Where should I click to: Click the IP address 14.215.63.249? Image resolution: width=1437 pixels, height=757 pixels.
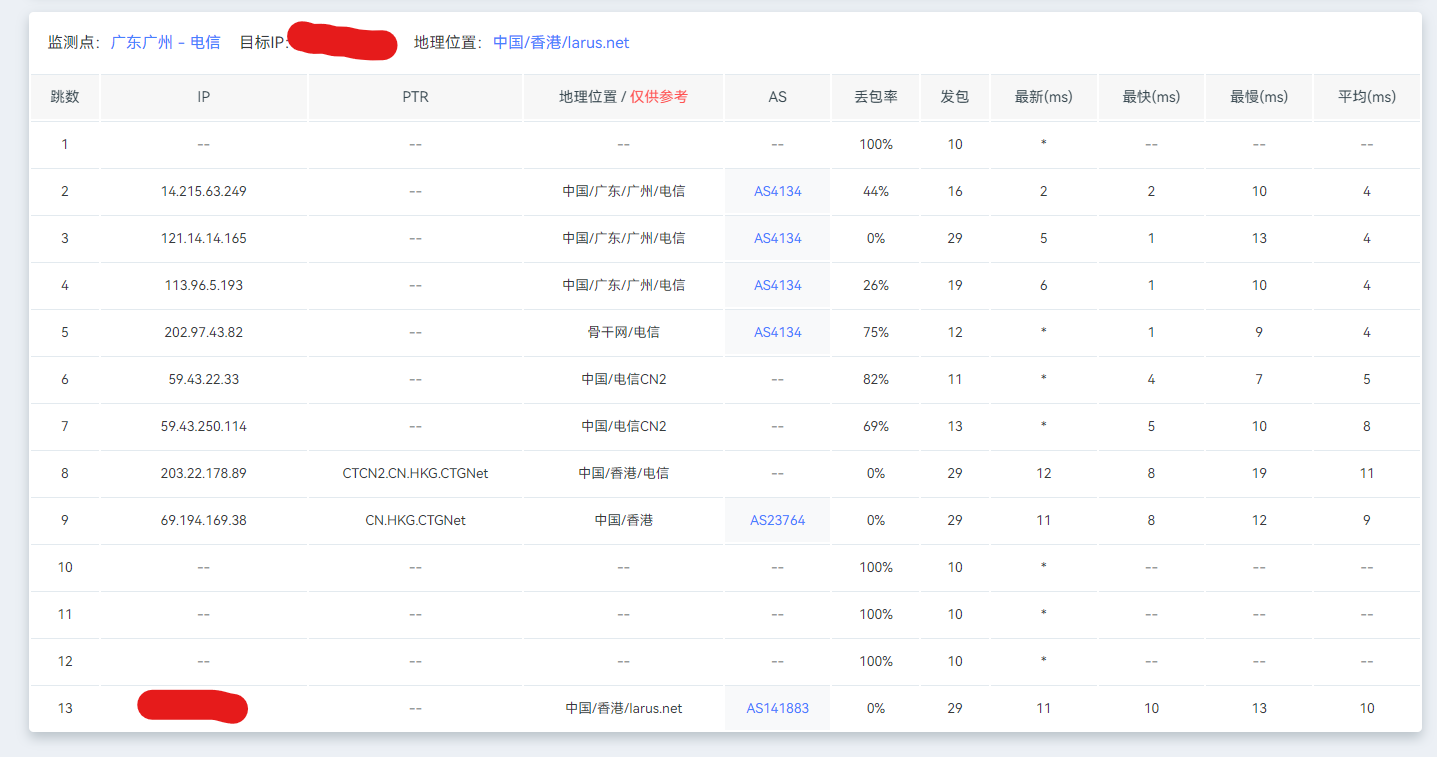point(203,191)
